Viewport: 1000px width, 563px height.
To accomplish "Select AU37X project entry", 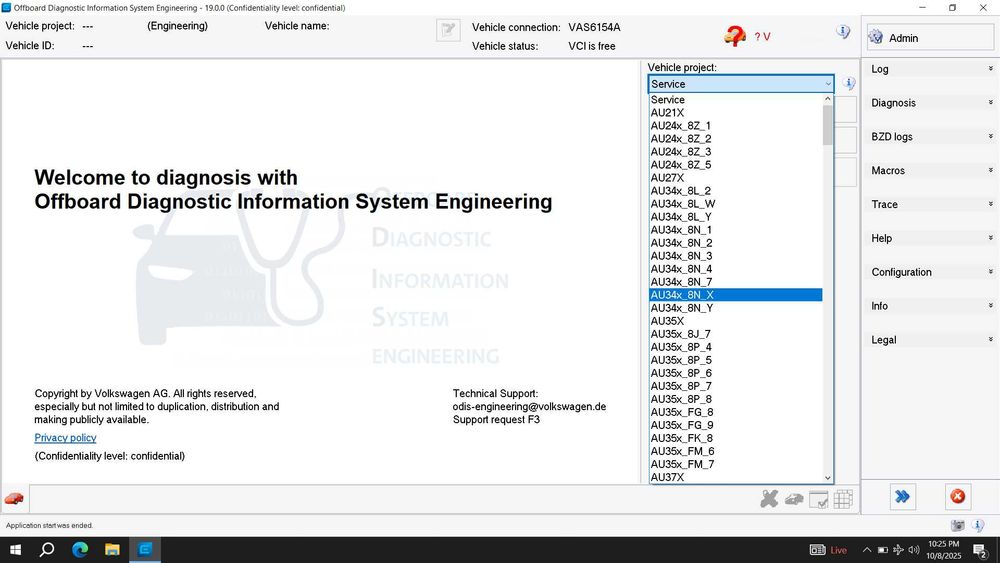I will (735, 477).
